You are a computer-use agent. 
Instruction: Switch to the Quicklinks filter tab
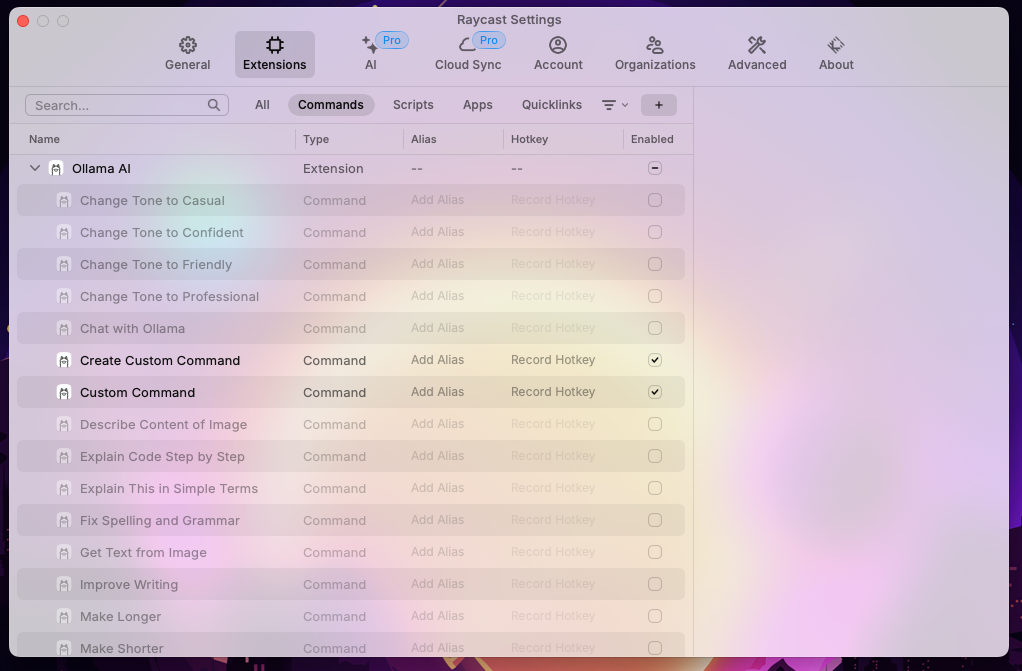(x=551, y=105)
